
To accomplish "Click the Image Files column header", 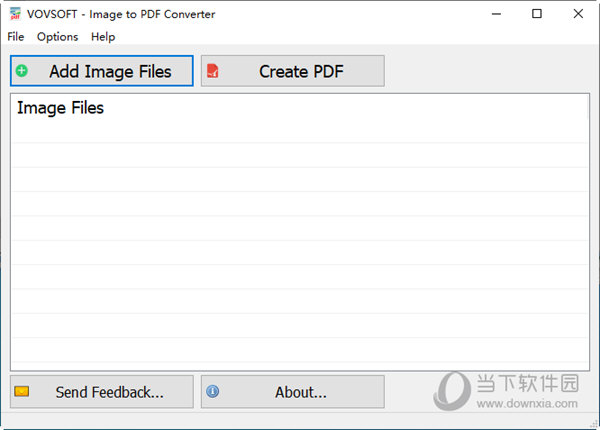I will tap(60, 108).
